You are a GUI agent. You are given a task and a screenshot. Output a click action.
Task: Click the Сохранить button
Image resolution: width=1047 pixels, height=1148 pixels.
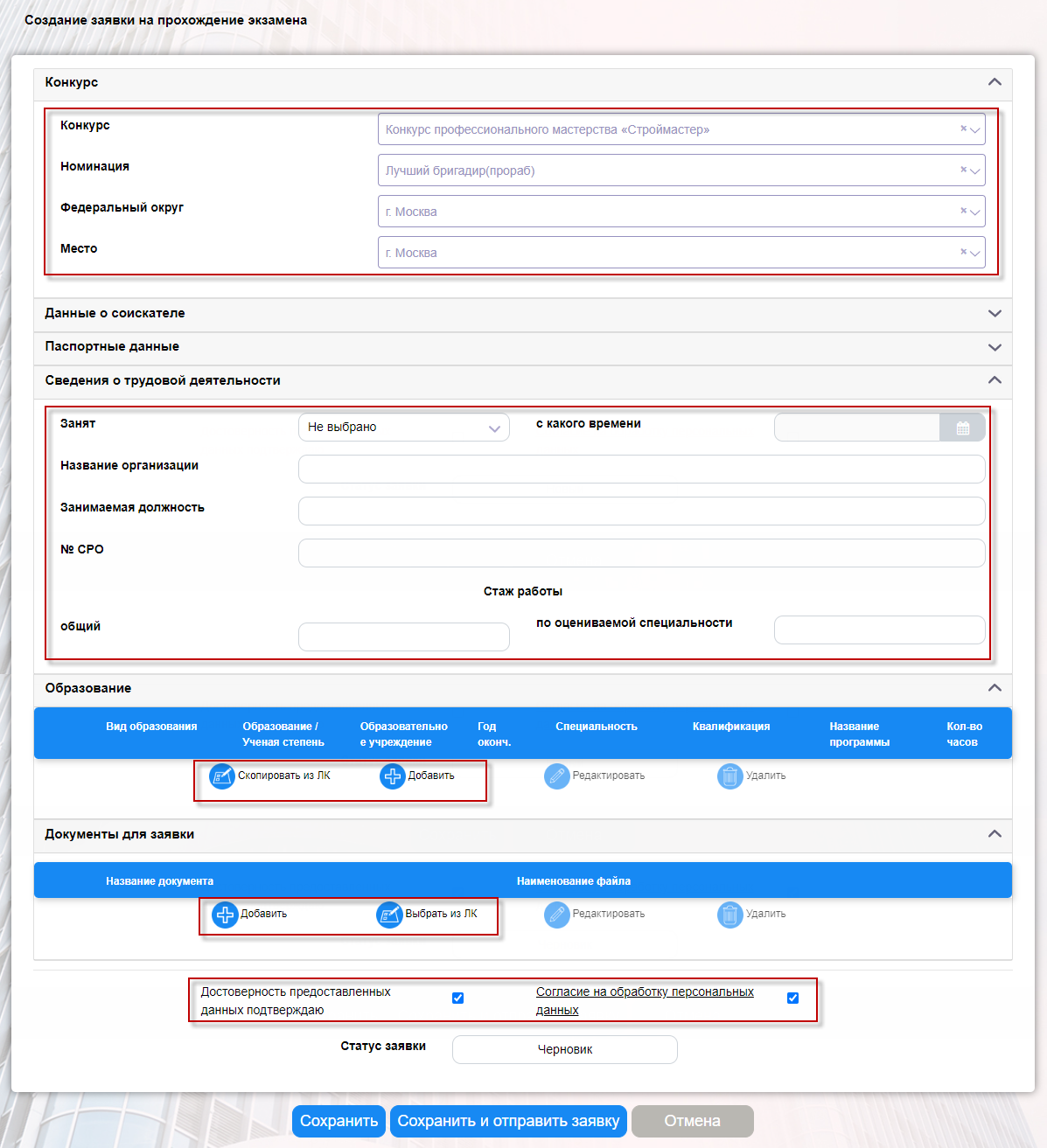(339, 1121)
